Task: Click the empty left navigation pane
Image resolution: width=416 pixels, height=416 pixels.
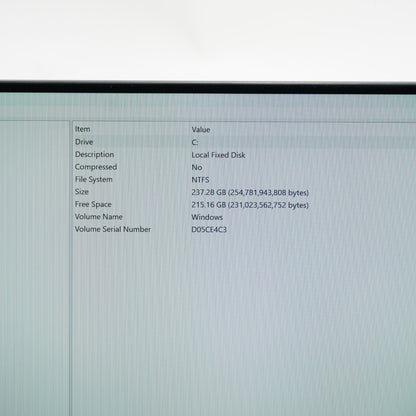Action: click(x=34, y=268)
